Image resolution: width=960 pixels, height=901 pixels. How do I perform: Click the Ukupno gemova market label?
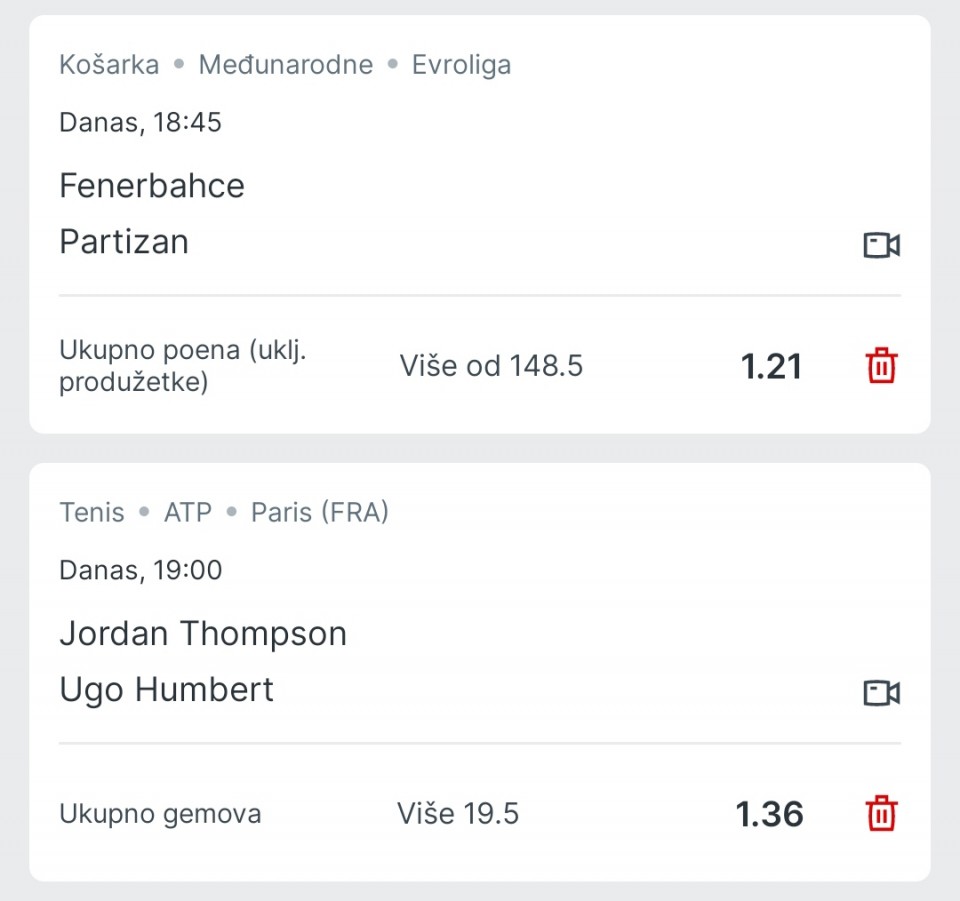click(160, 814)
